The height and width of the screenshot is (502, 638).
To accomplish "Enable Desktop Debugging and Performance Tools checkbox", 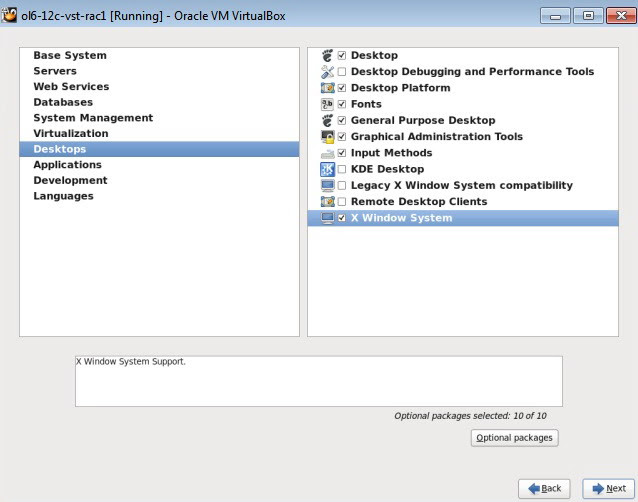I will [x=342, y=72].
